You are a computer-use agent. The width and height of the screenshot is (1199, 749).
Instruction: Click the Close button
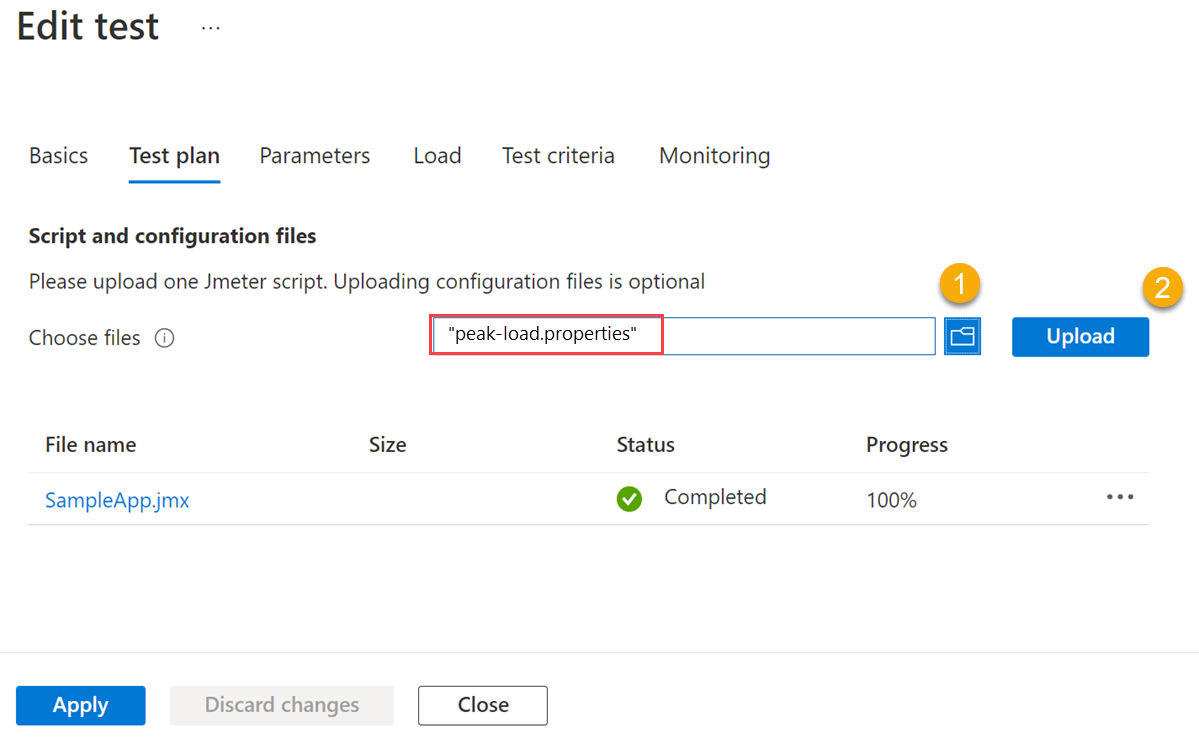click(x=482, y=705)
